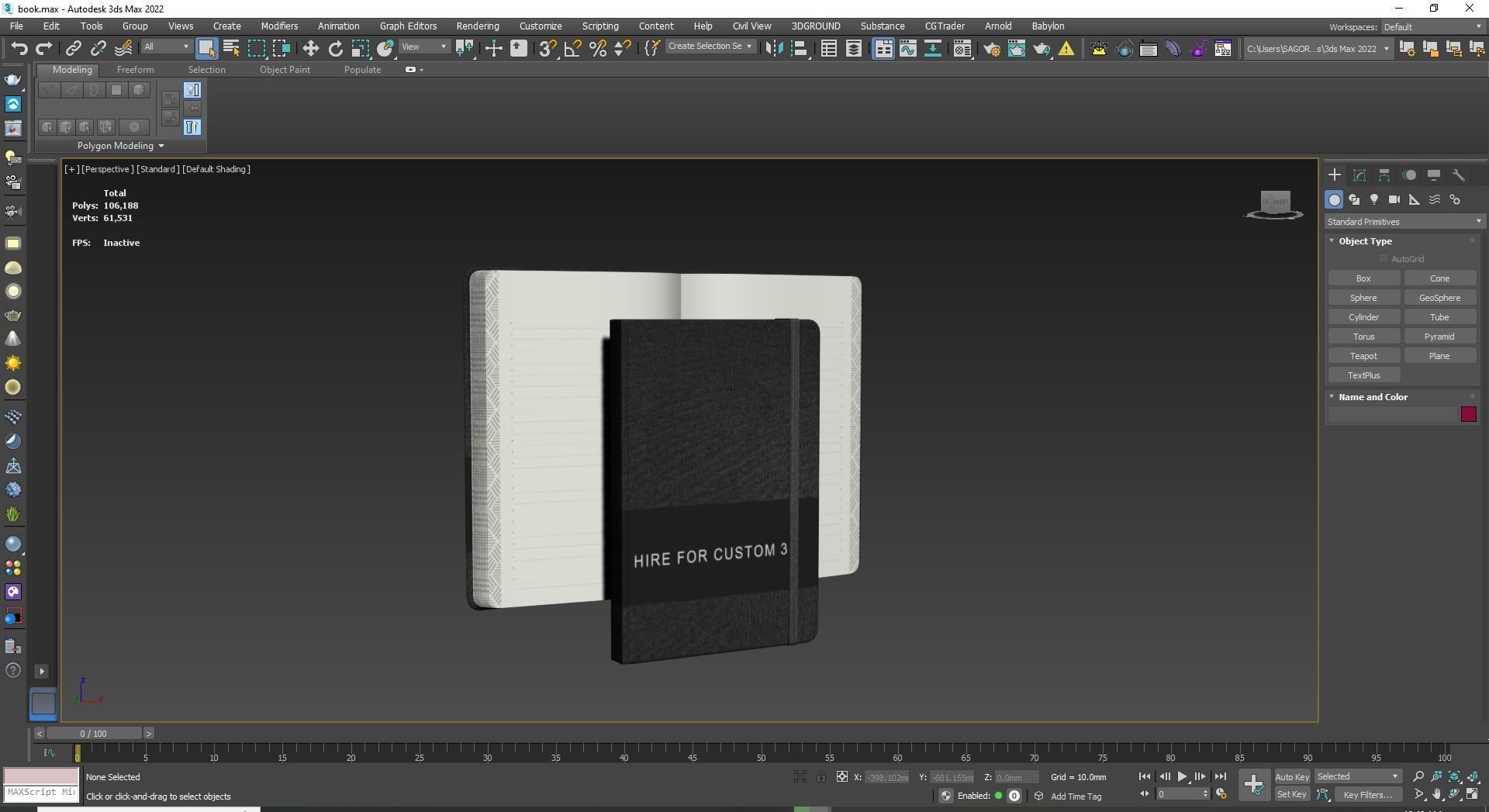Switch to Utilities panel tab

point(1459,175)
